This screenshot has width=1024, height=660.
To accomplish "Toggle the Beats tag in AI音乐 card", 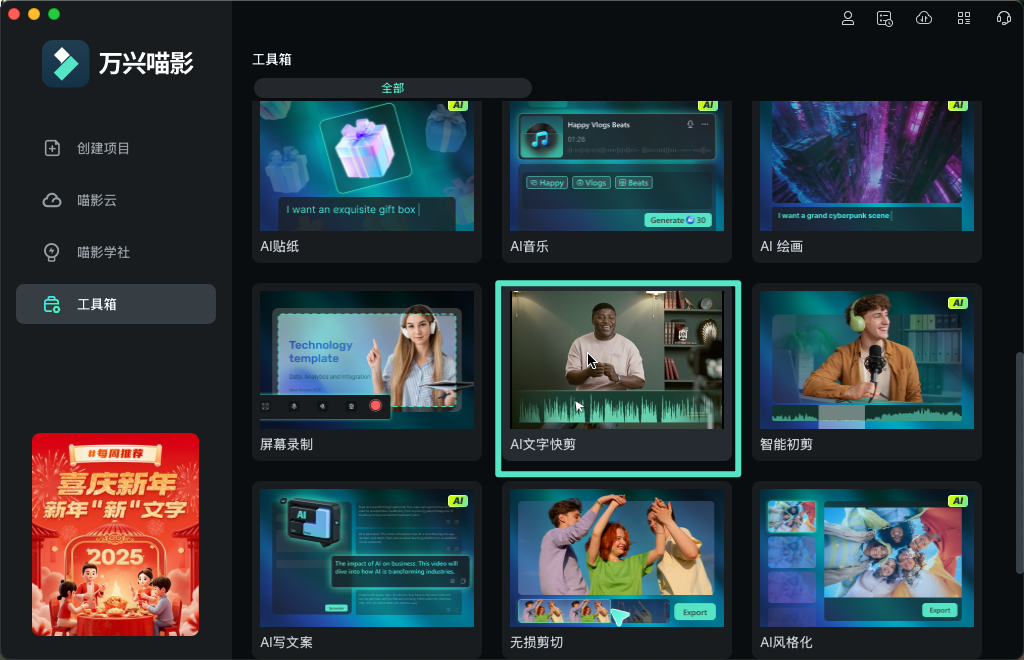I will point(634,183).
